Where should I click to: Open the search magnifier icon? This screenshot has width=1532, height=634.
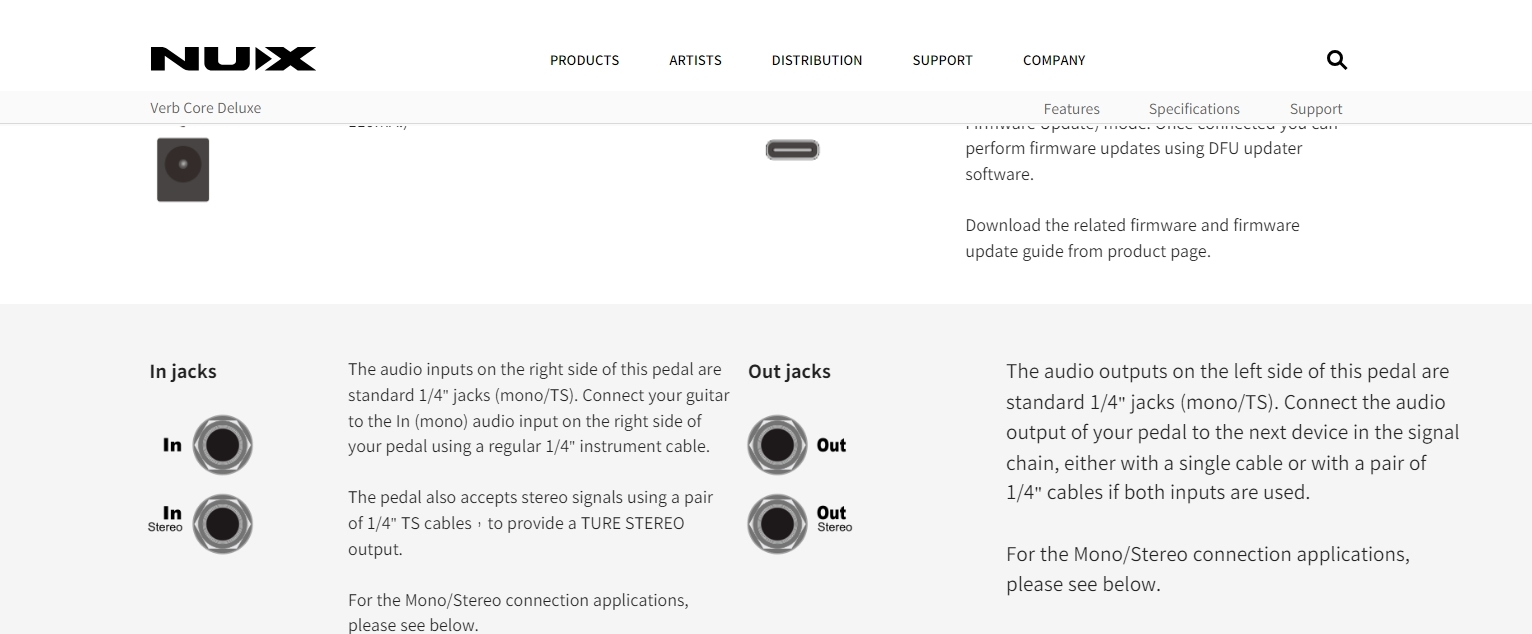(1336, 60)
